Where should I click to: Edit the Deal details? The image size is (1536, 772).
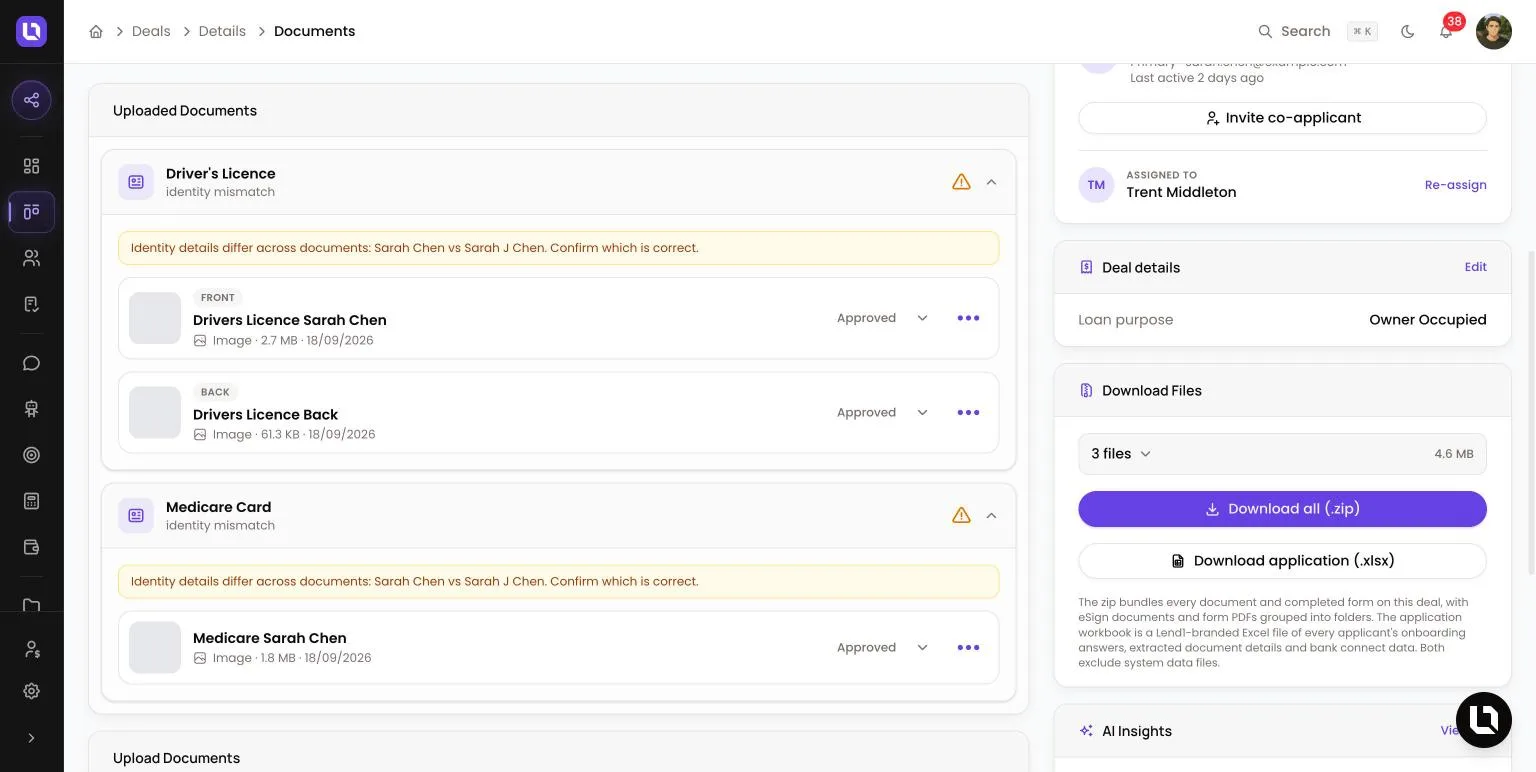click(1475, 267)
